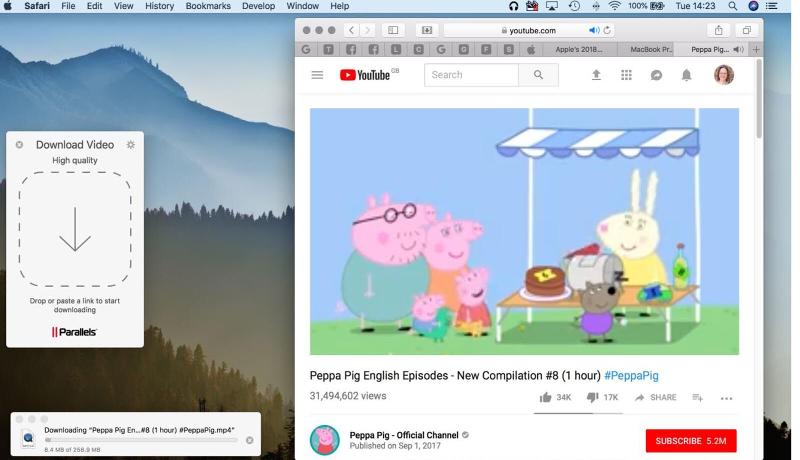This screenshot has height=460, width=800.
Task: Open the AirPlay menu bar icon
Action: 552,6
